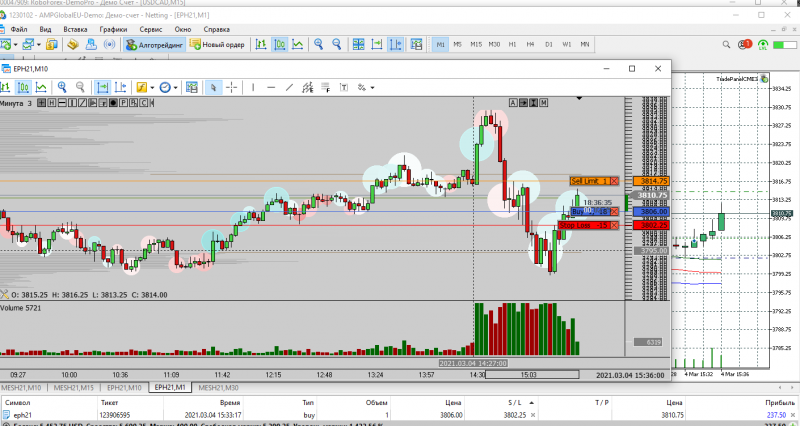Screen dimensions: 800x426
Task: Activate the cursor pointer mode
Action: tap(213, 88)
